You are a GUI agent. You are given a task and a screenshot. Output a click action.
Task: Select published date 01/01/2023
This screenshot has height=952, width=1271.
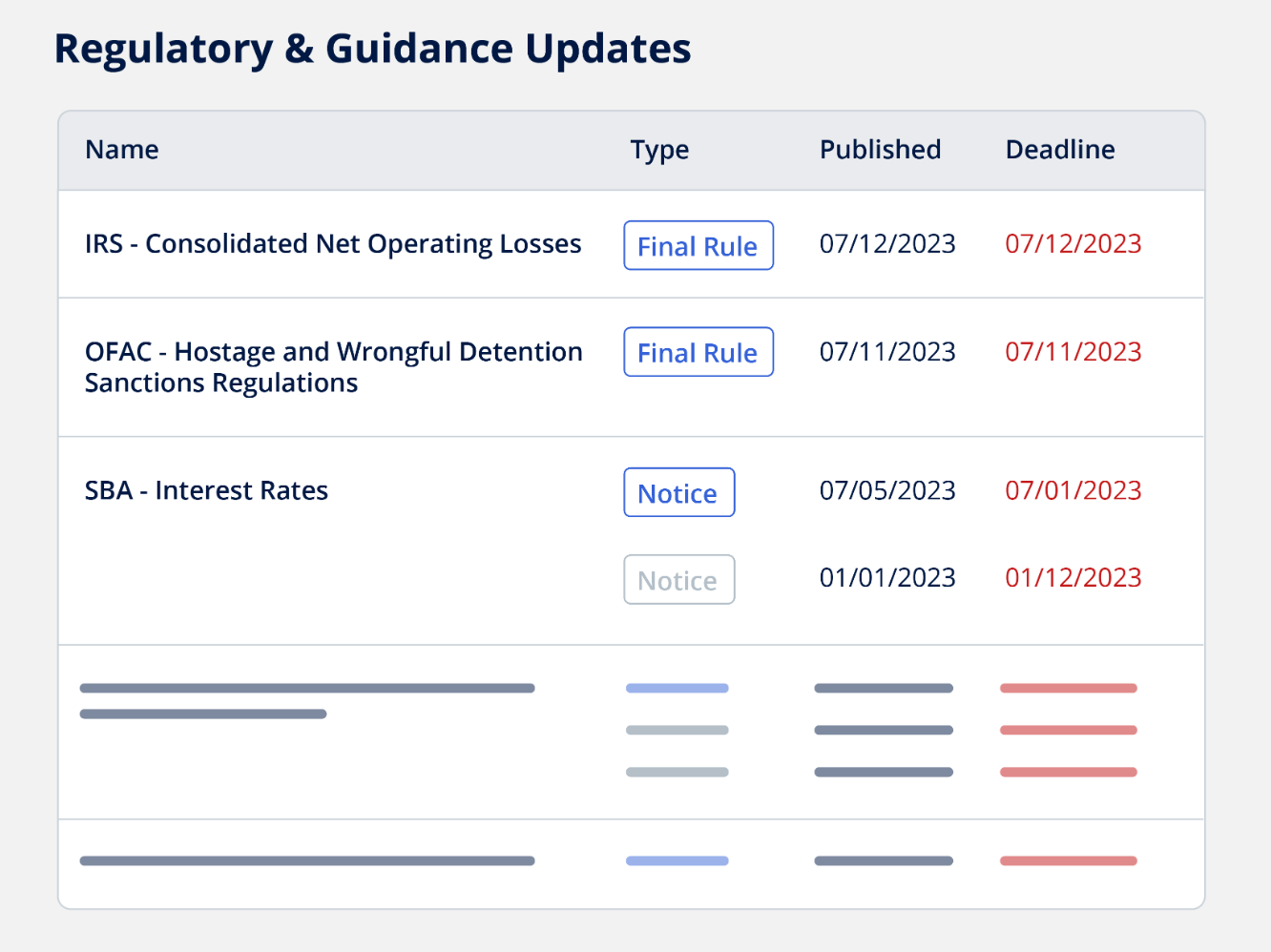click(887, 578)
